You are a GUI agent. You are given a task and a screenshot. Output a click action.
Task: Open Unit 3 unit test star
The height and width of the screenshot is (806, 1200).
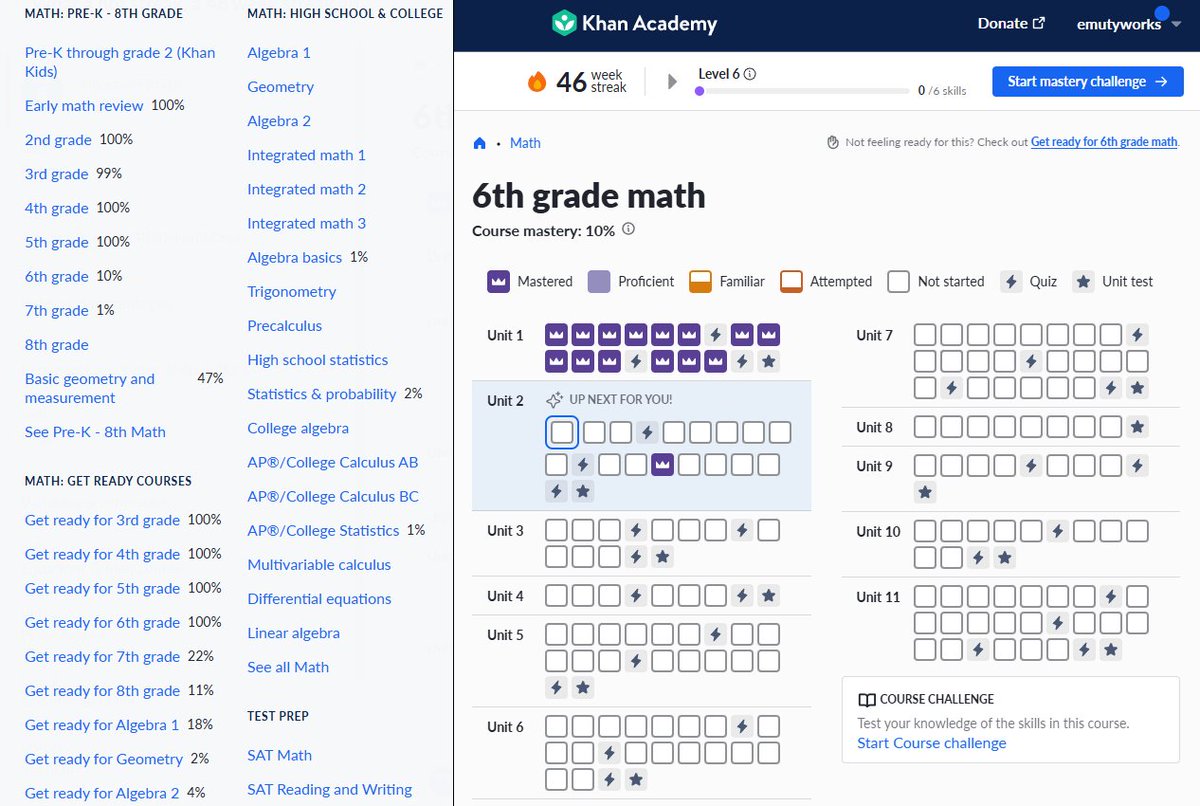pyautogui.click(x=662, y=556)
